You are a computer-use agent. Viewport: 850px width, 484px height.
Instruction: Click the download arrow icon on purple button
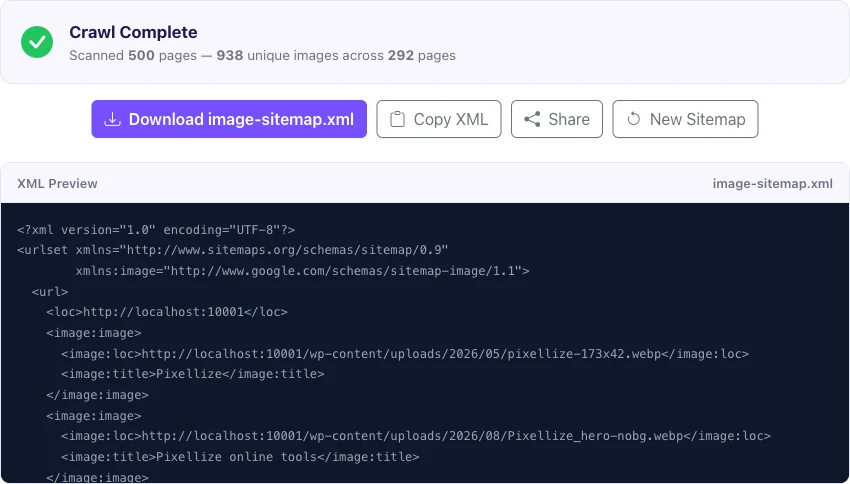[112, 119]
